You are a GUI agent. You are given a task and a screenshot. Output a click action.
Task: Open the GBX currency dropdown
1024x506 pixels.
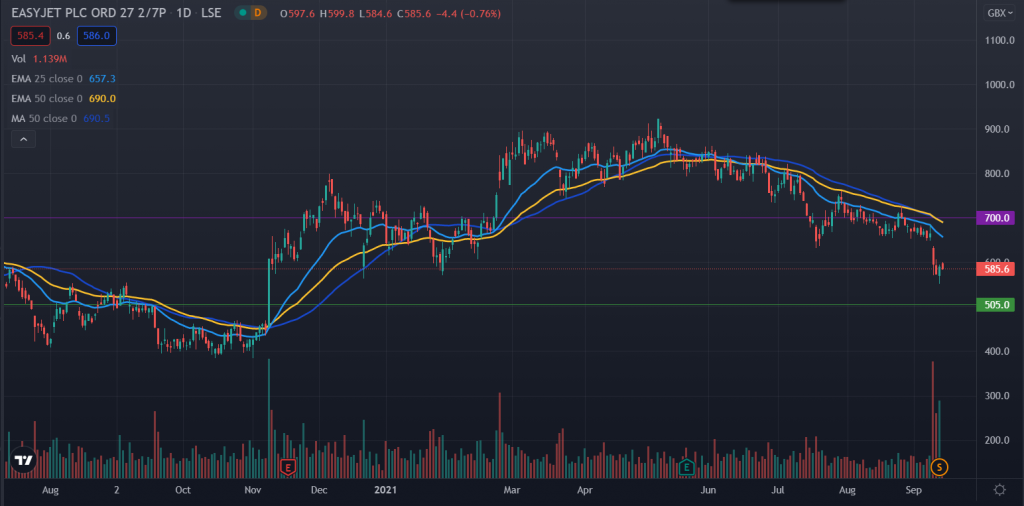tap(999, 13)
